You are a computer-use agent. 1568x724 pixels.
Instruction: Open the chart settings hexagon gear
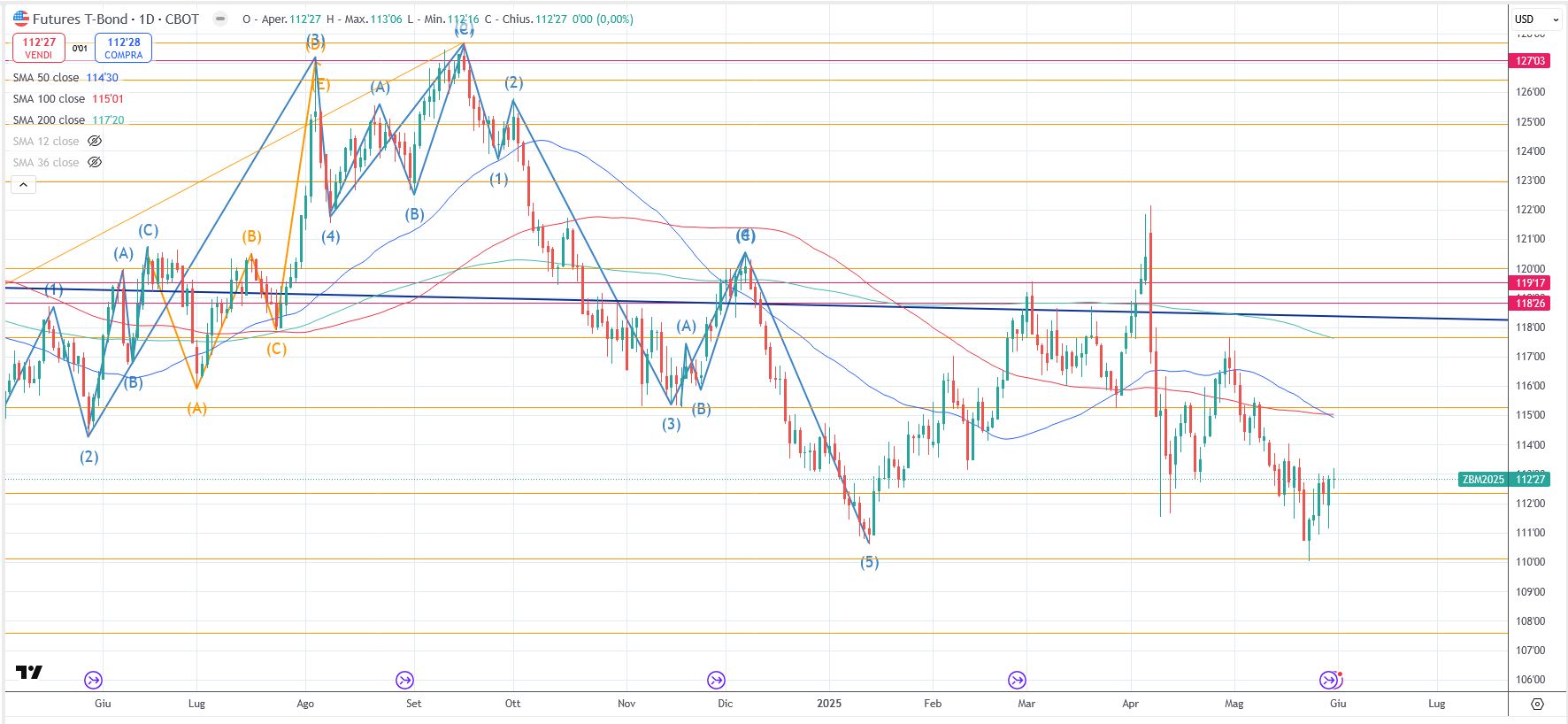click(1537, 704)
